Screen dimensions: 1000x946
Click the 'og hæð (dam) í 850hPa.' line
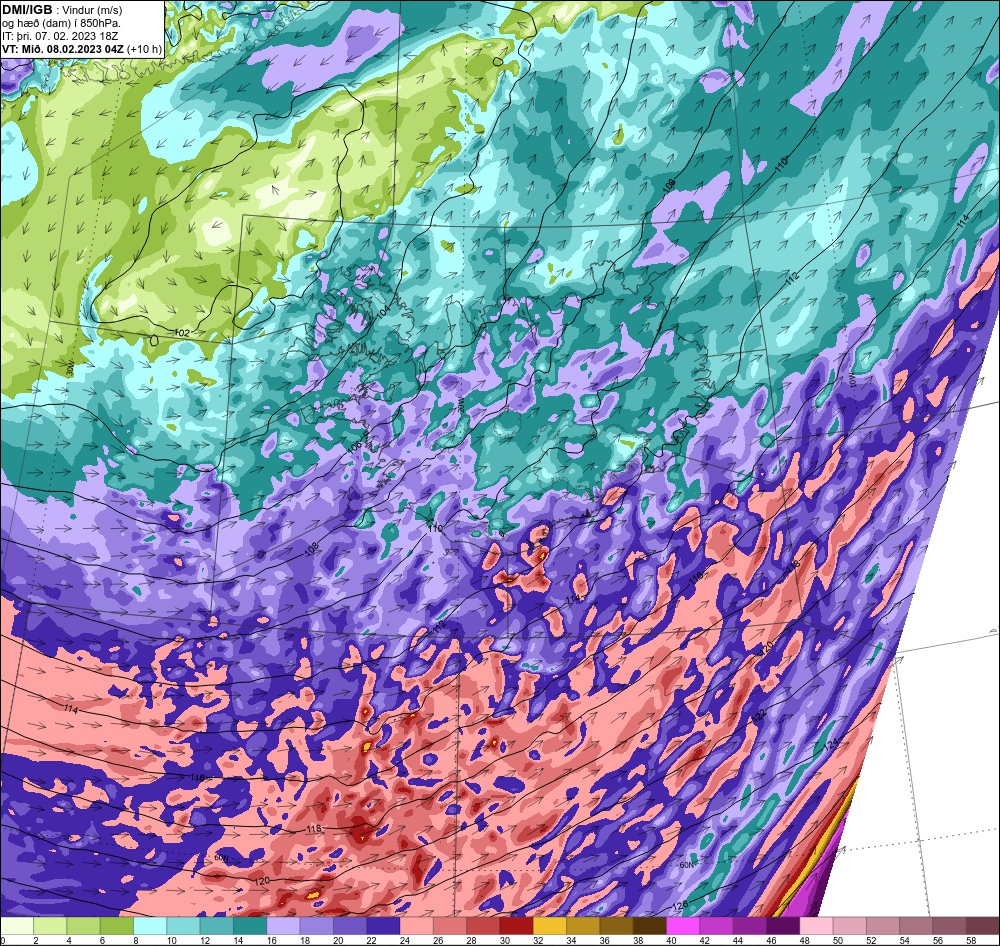pos(61,23)
